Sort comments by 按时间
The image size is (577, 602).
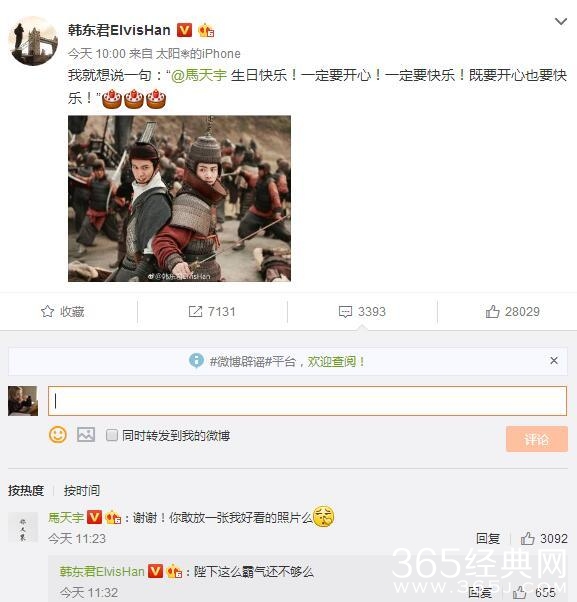(x=82, y=490)
